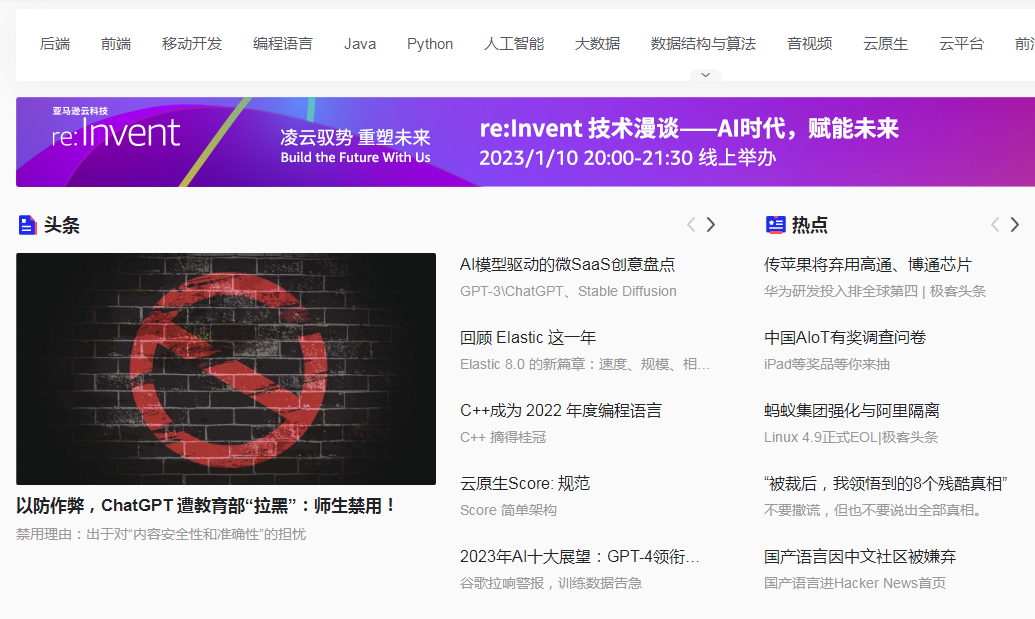Click the 热点 section news icon
Screen dimensions: 1035x619
(x=775, y=225)
